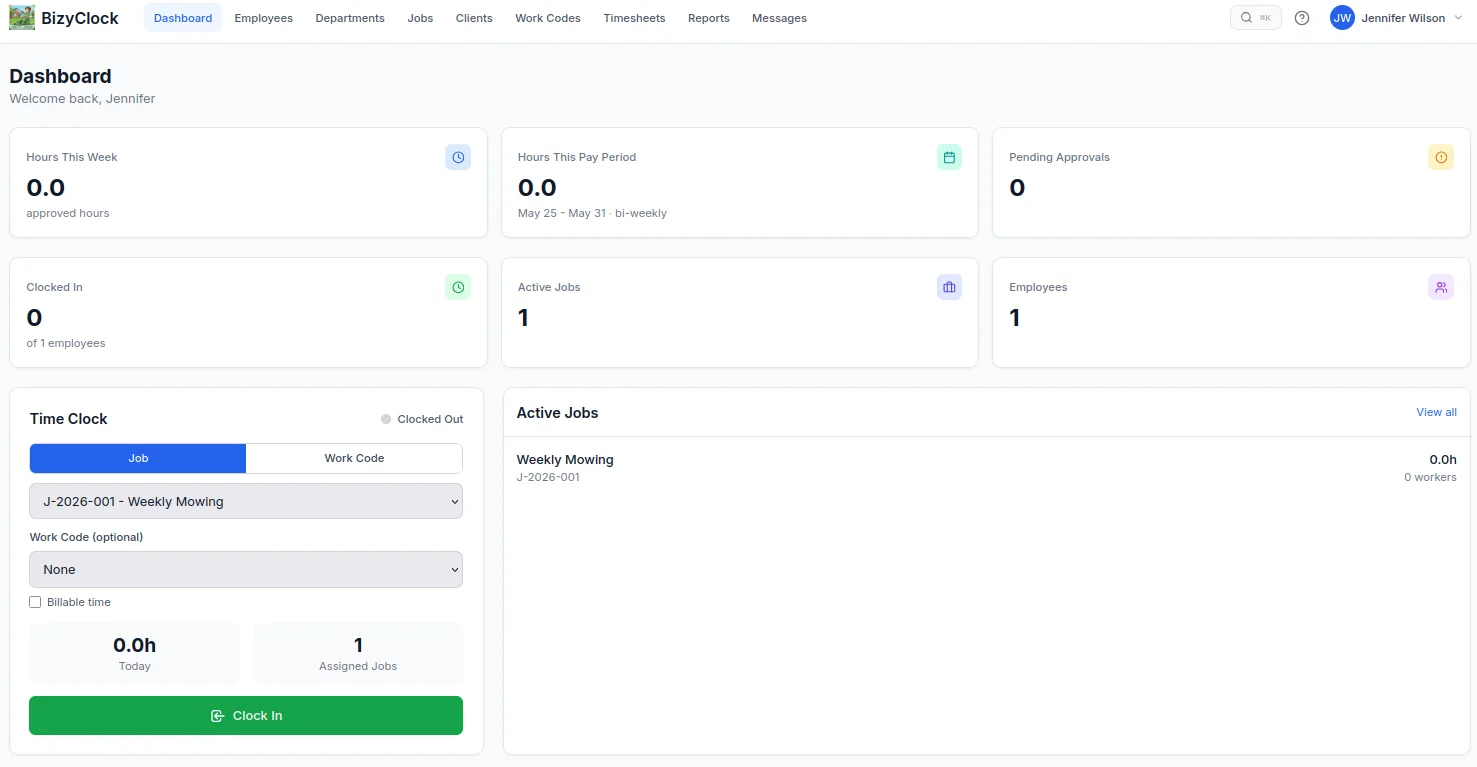Click the JW user avatar
Image resolution: width=1477 pixels, height=767 pixels.
[1342, 18]
